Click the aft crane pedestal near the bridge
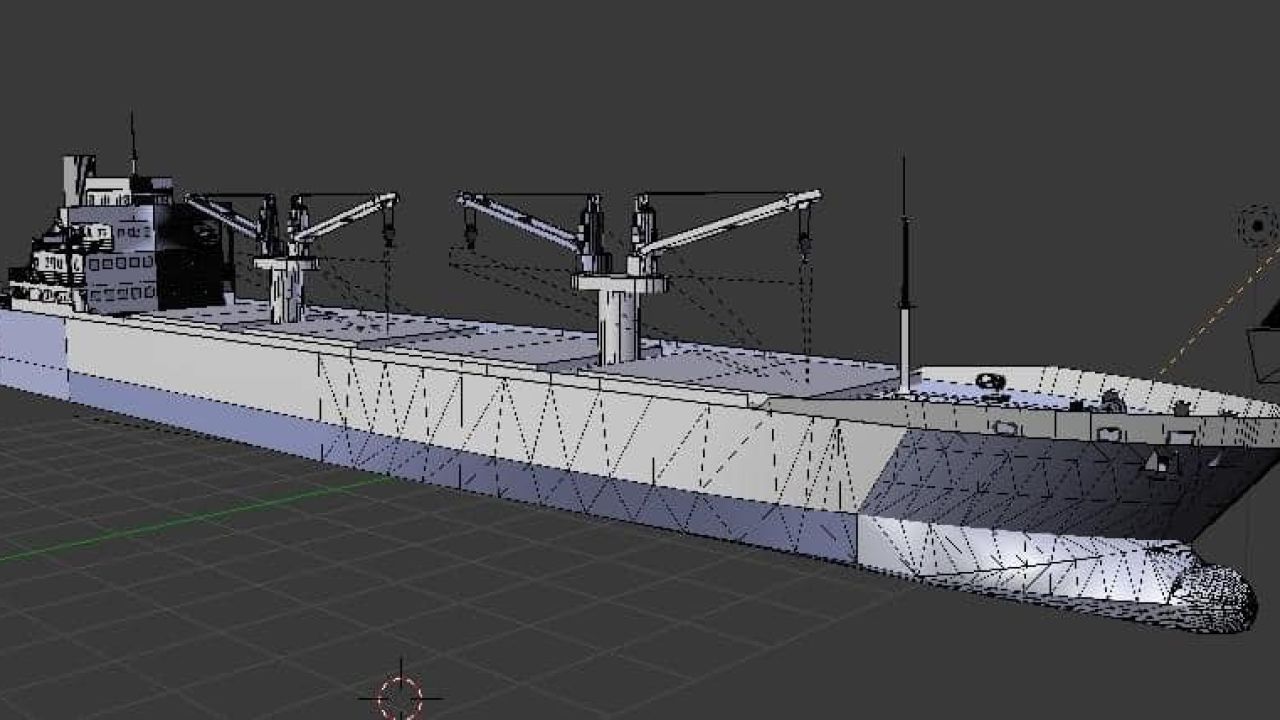This screenshot has height=720, width=1280. pos(287,290)
